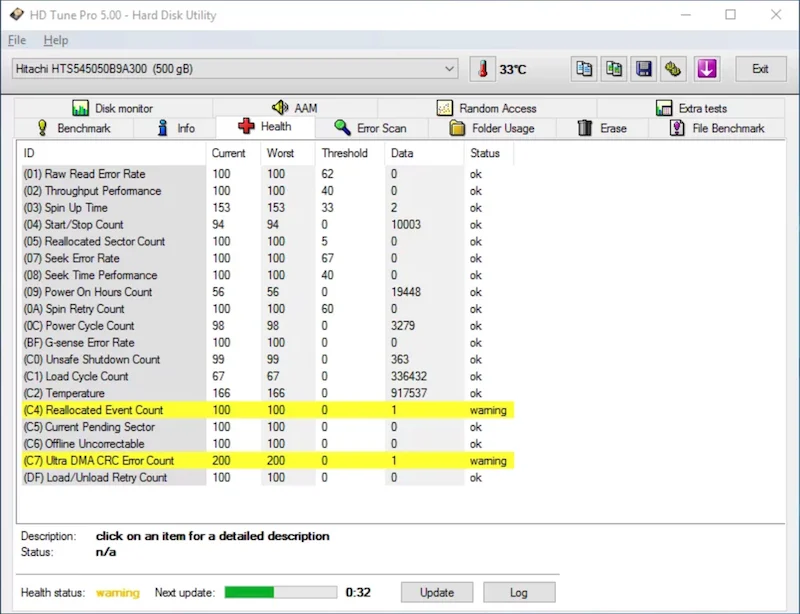The width and height of the screenshot is (800, 614).
Task: Switch to the AAM tab
Action: point(295,108)
